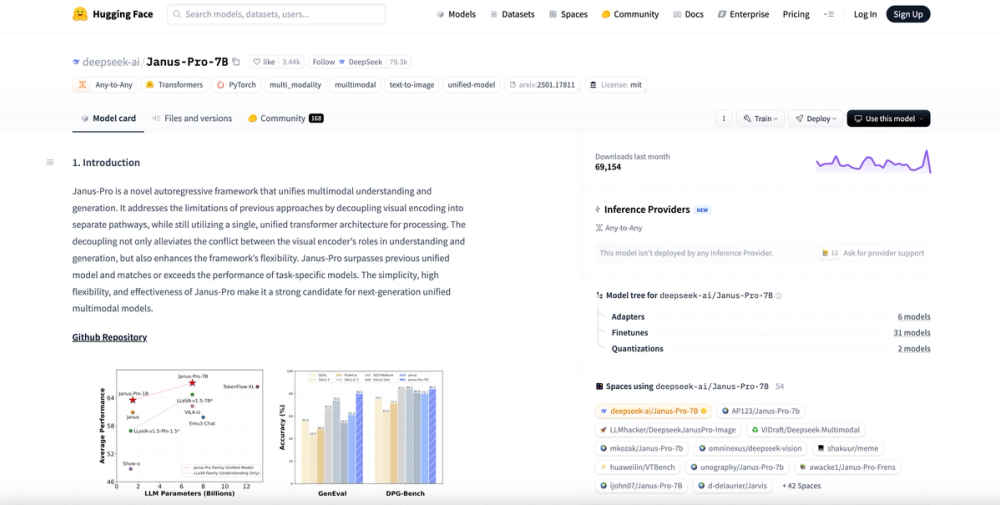Expand the Deploy dropdown
Viewport: 1000px width, 505px height.
pyautogui.click(x=815, y=119)
